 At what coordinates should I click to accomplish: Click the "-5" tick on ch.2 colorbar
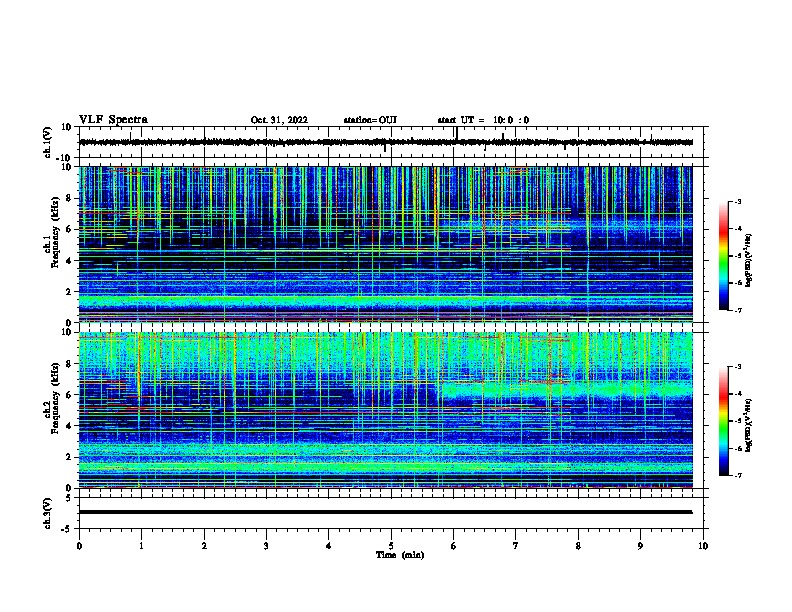coord(737,421)
